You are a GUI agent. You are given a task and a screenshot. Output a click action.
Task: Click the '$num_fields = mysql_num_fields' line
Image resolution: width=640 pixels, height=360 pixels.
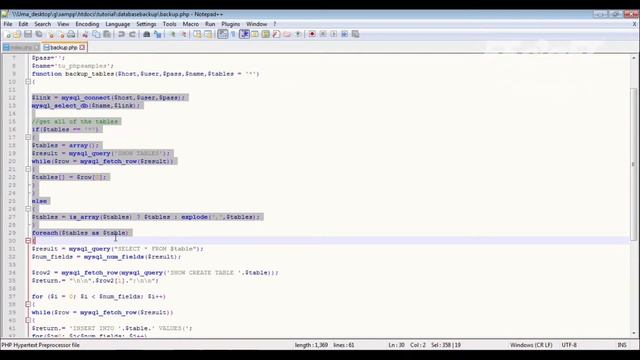pos(106,257)
